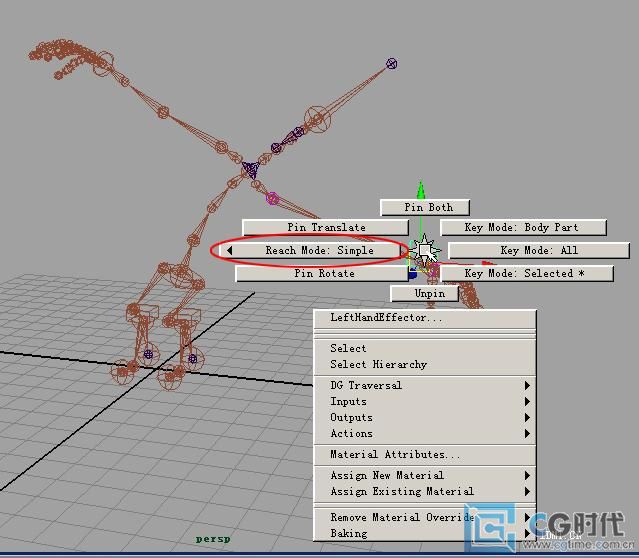Expand Inputs submenu
The image size is (639, 558).
click(x=424, y=401)
